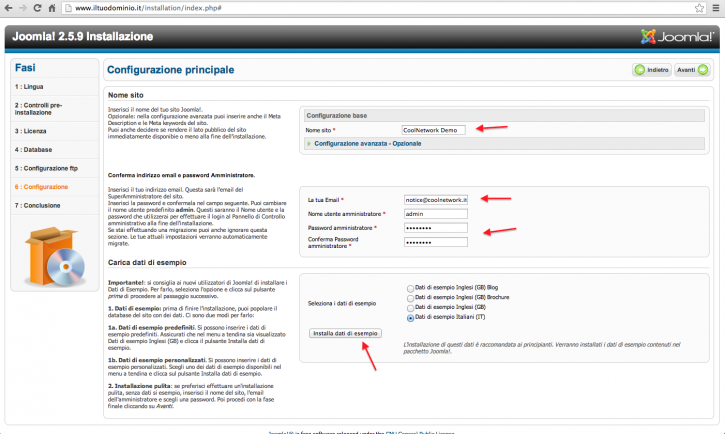The height and width of the screenshot is (434, 725).
Task: Click Installa dati di esempio button
Action: [x=345, y=333]
